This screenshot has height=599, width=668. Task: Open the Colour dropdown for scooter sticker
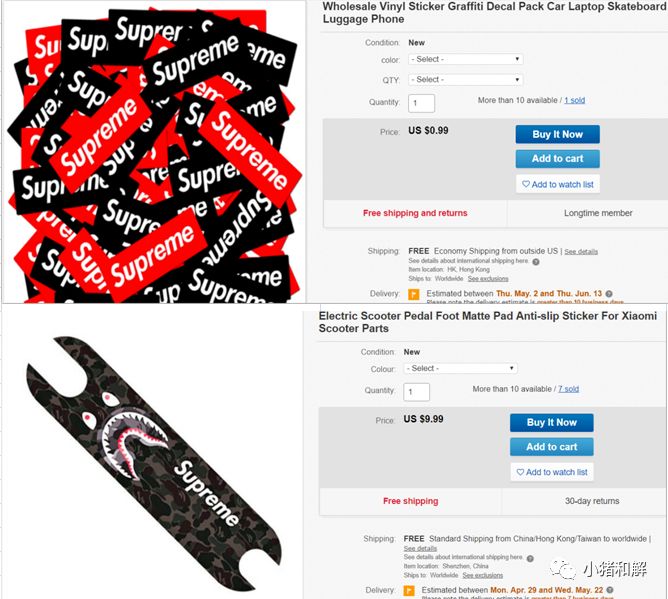pyautogui.click(x=461, y=369)
